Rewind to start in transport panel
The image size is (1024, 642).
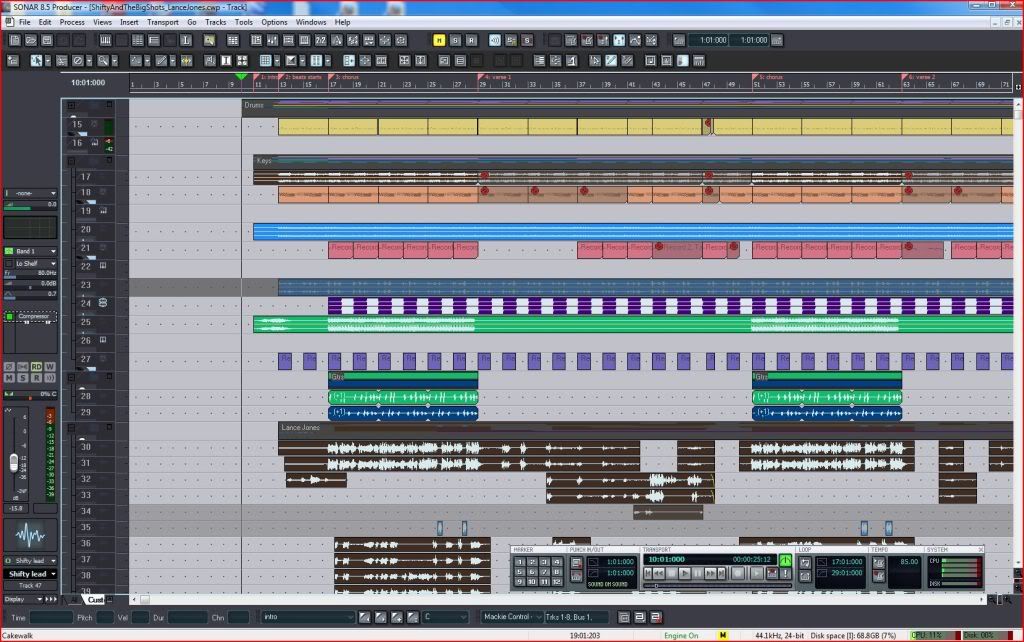pyautogui.click(x=650, y=573)
